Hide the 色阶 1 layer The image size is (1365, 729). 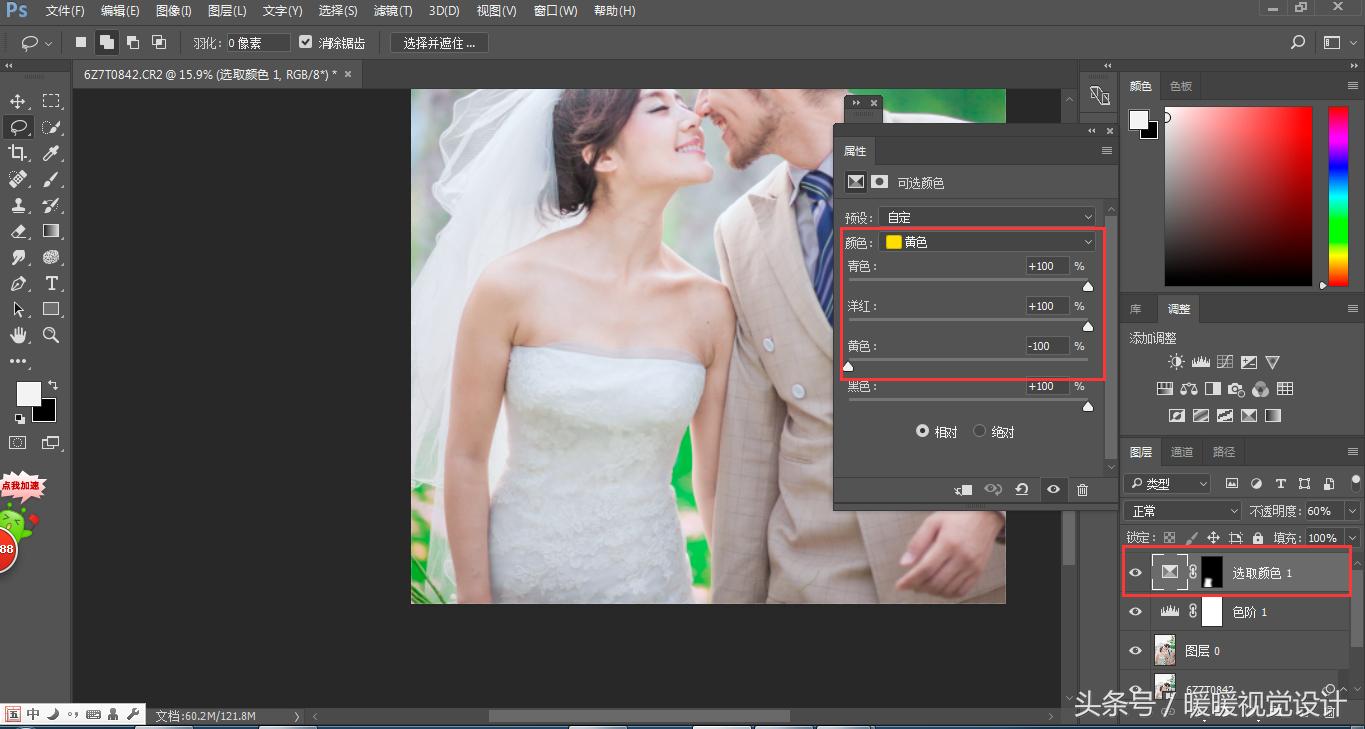tap(1135, 612)
